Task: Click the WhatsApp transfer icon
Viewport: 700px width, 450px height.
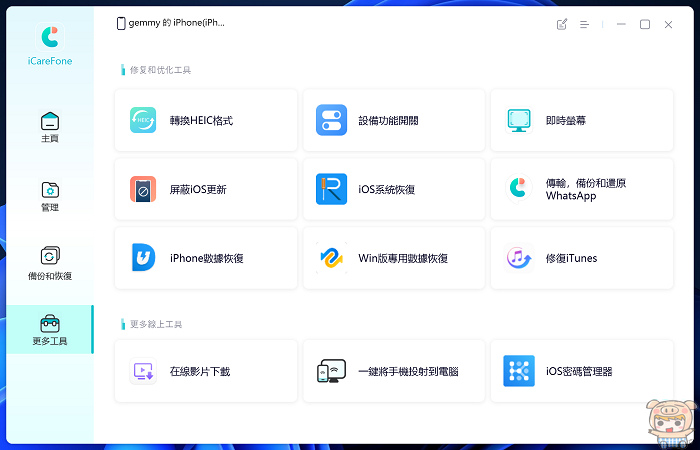Action: [519, 189]
